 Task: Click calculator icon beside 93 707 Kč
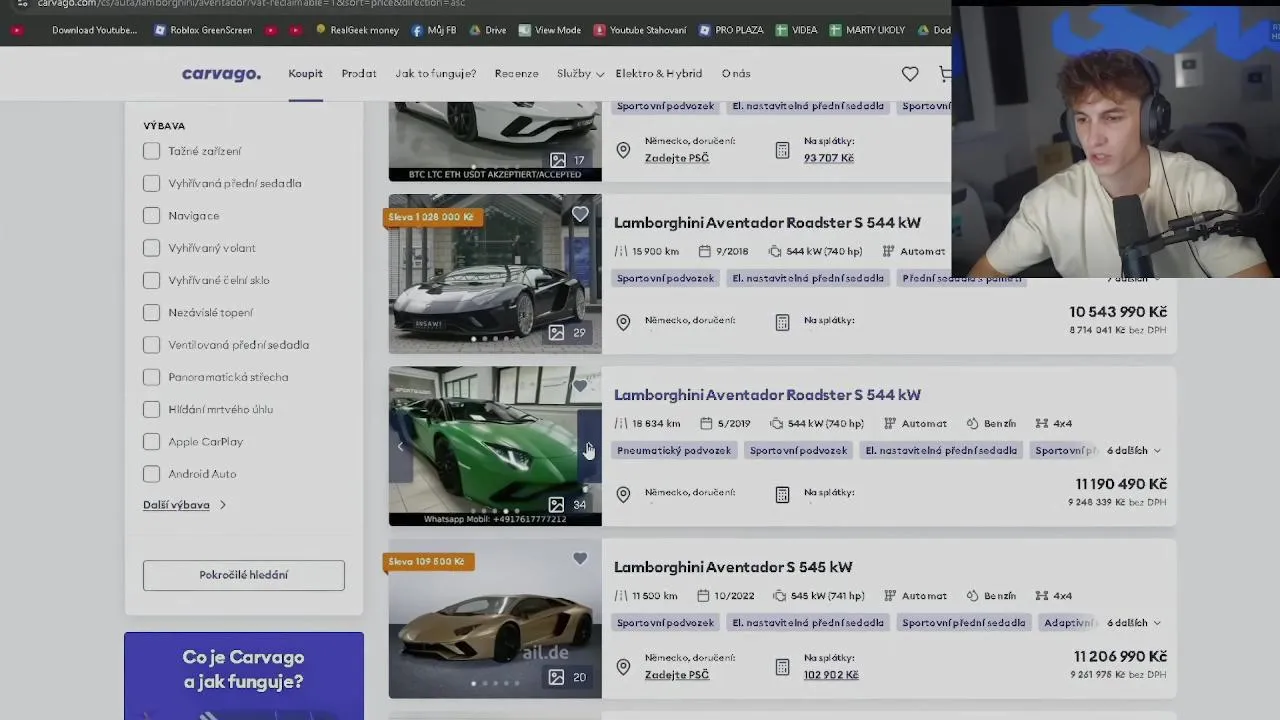click(782, 150)
